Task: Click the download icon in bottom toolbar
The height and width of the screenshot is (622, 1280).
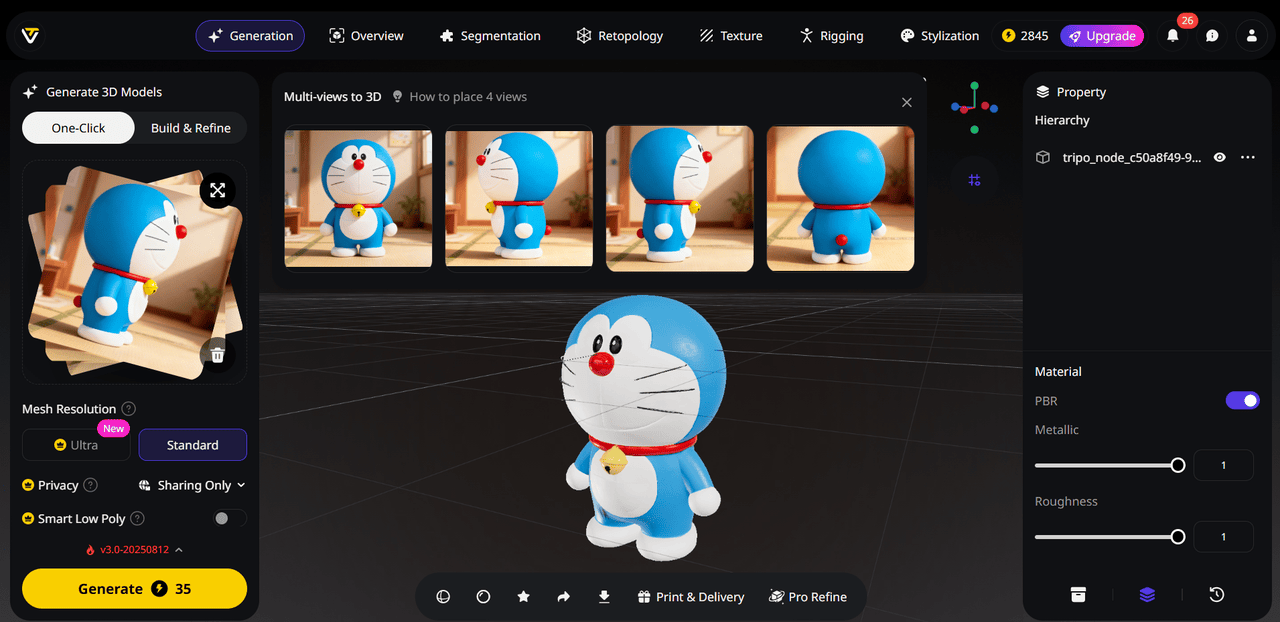Action: pos(603,597)
